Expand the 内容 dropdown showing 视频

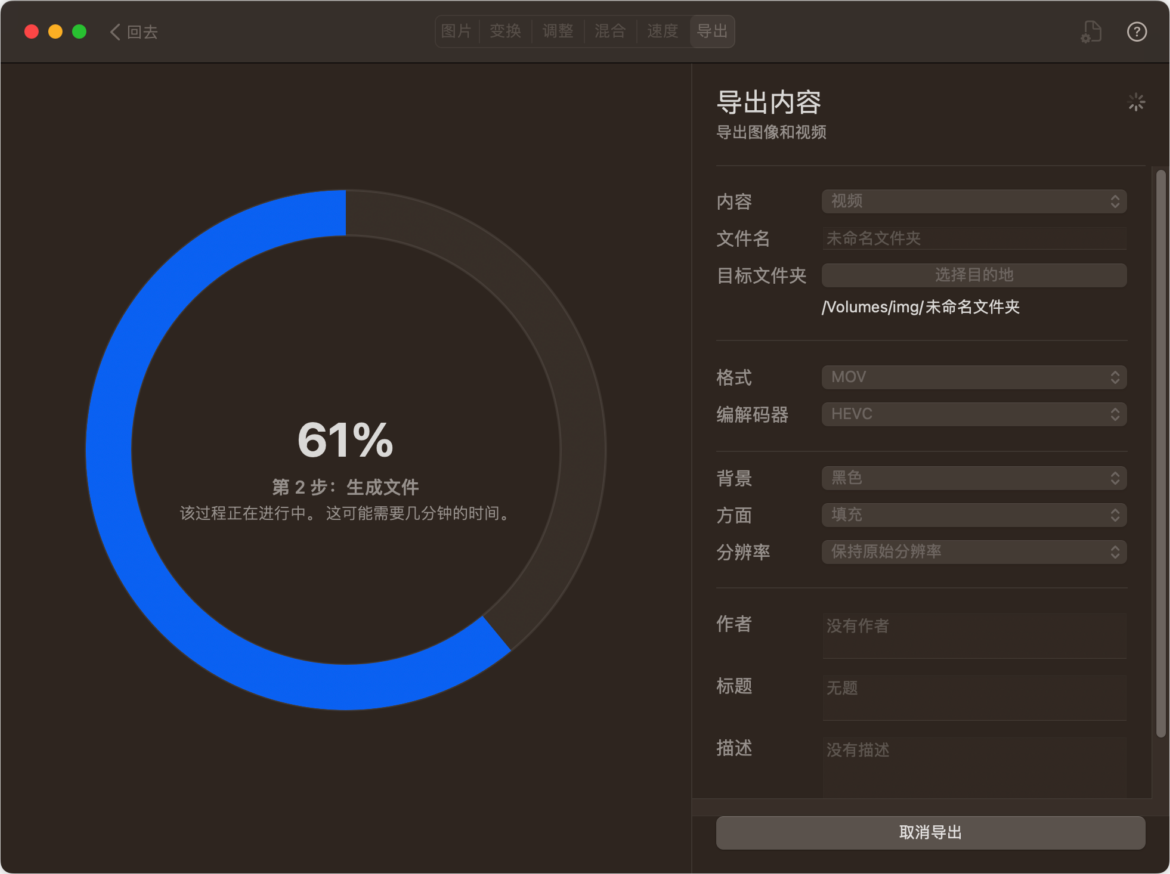pos(973,201)
